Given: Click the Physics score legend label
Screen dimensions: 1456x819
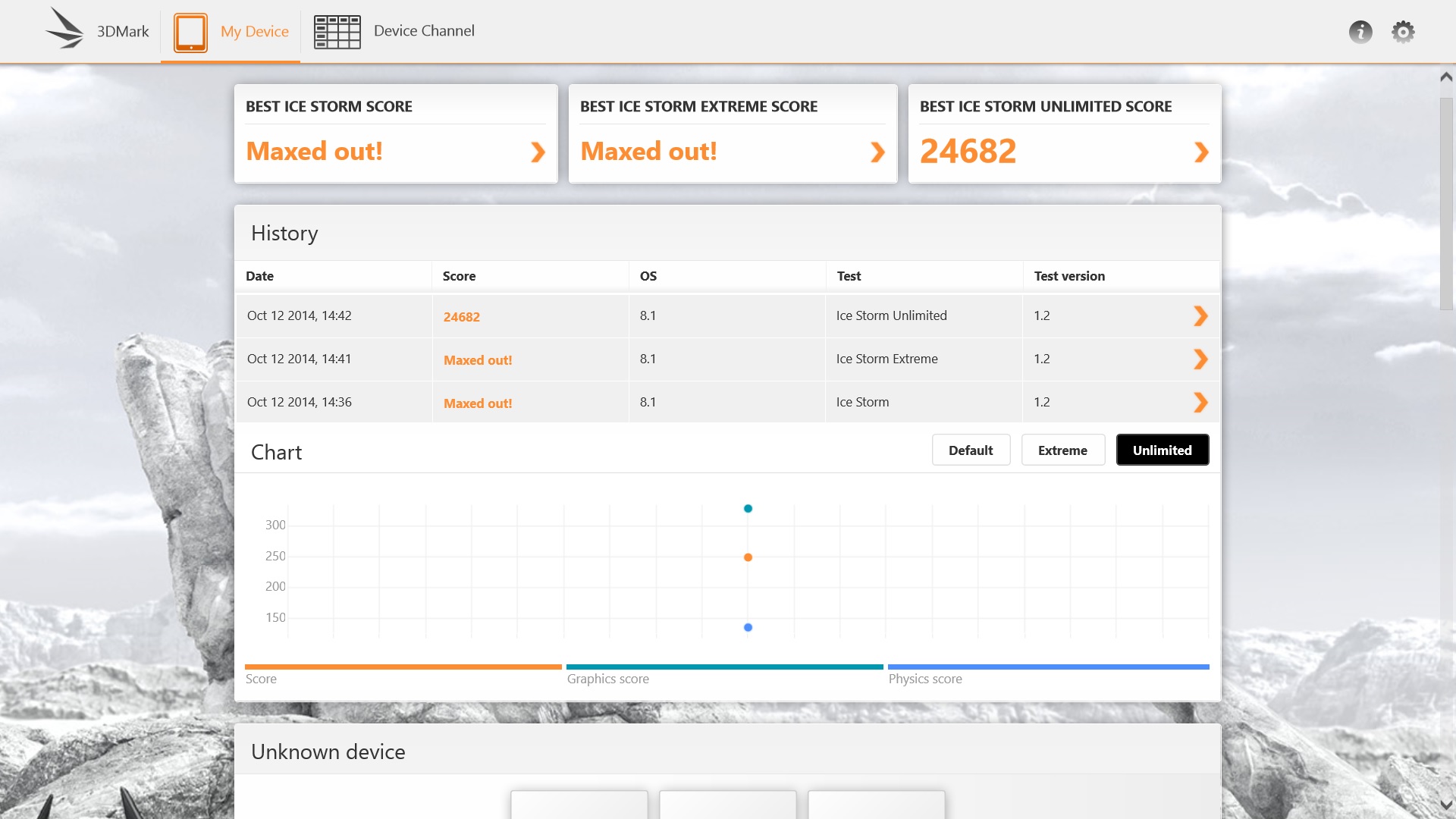Looking at the screenshot, I should (x=925, y=679).
